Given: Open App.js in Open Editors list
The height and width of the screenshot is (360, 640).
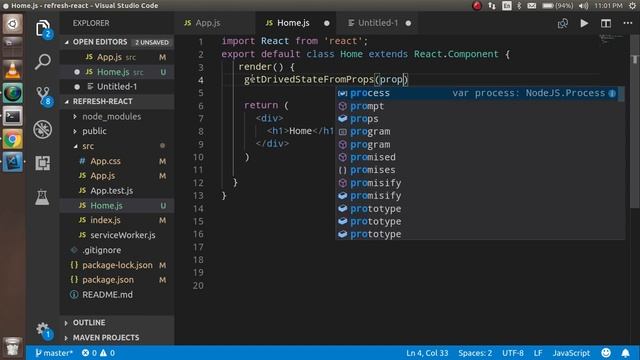Looking at the screenshot, I should coord(116,57).
